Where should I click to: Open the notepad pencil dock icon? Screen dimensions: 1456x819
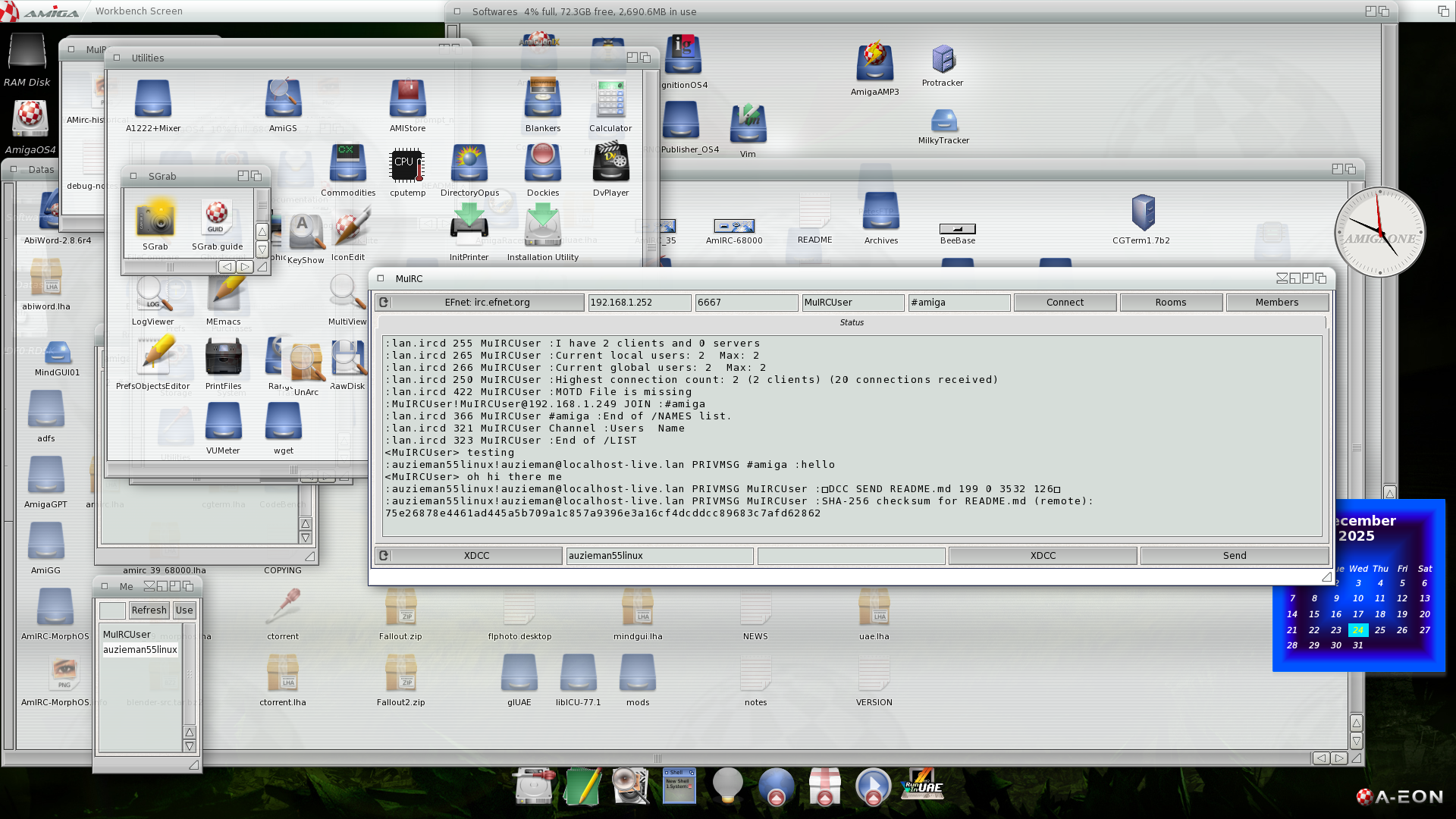coord(582,785)
